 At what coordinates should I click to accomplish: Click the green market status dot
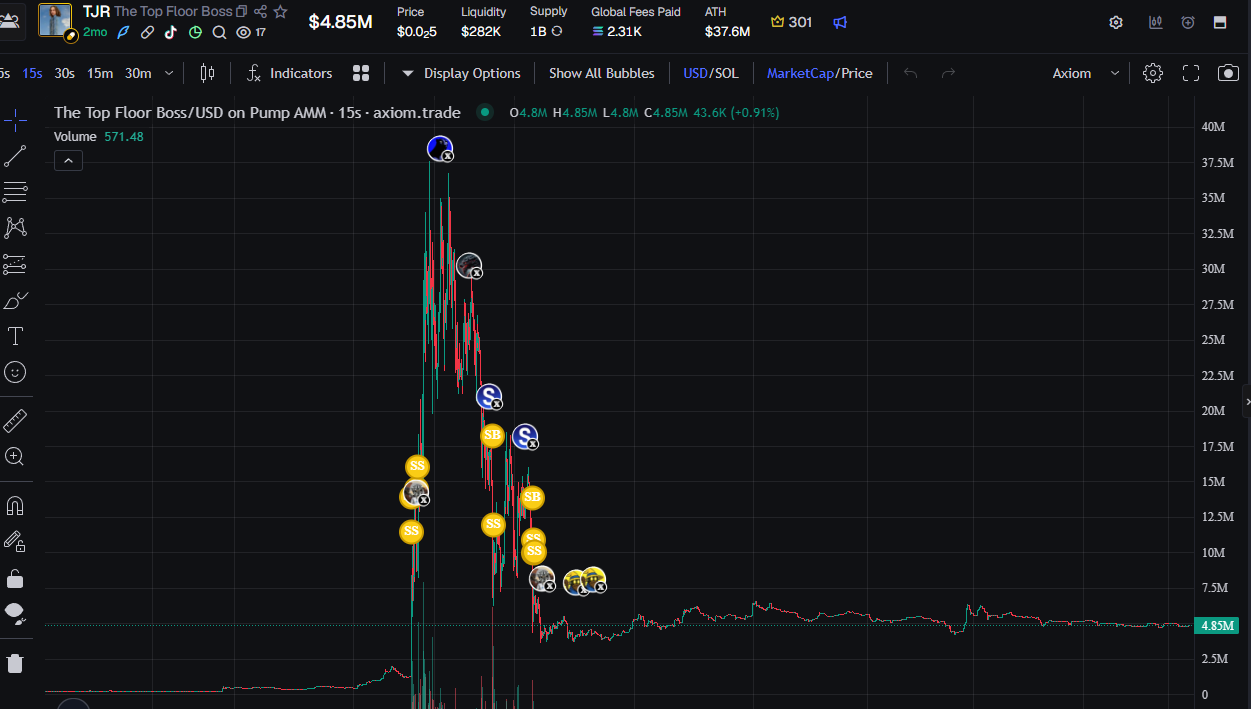(485, 113)
